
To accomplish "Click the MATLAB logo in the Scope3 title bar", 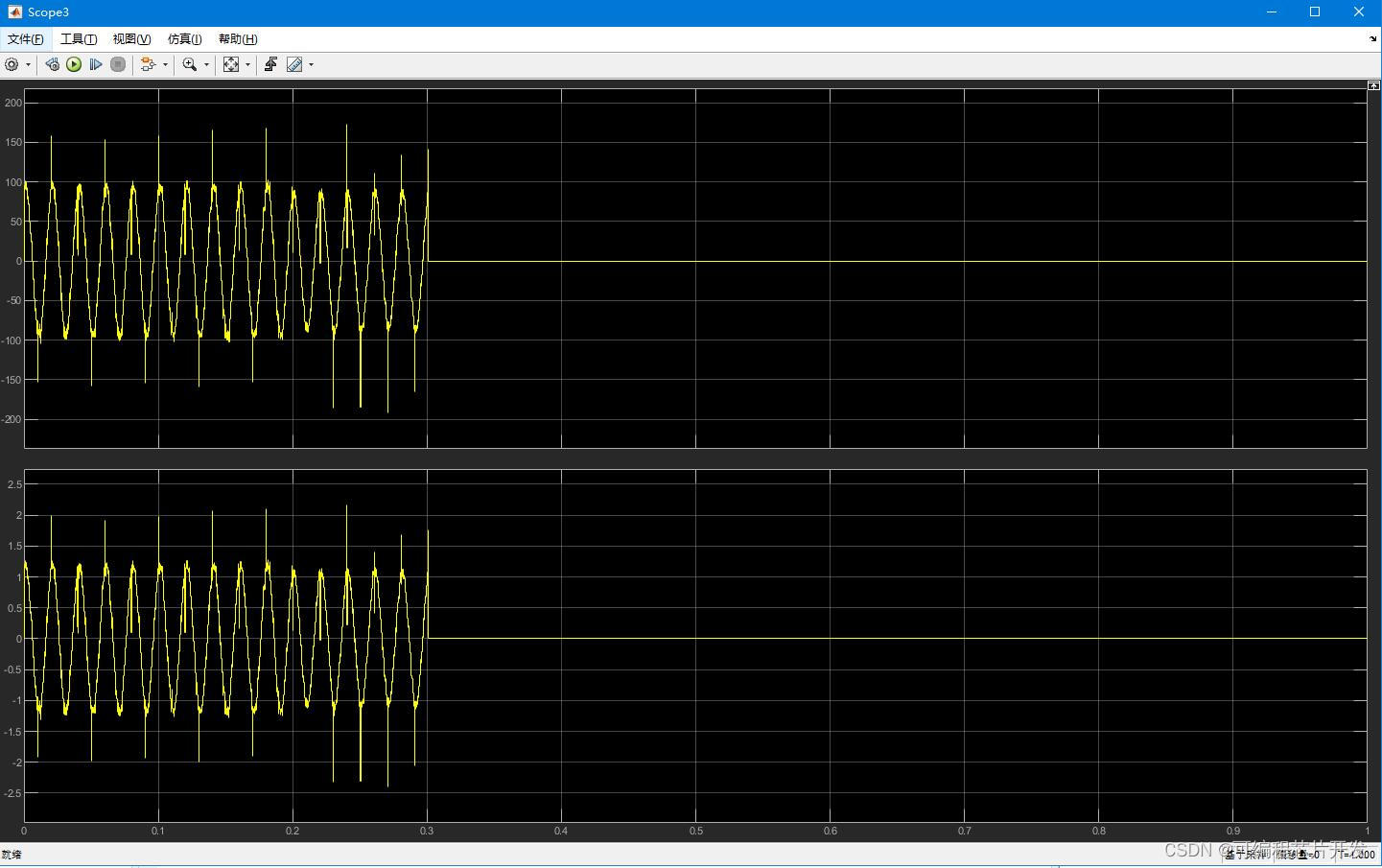I will click(15, 12).
